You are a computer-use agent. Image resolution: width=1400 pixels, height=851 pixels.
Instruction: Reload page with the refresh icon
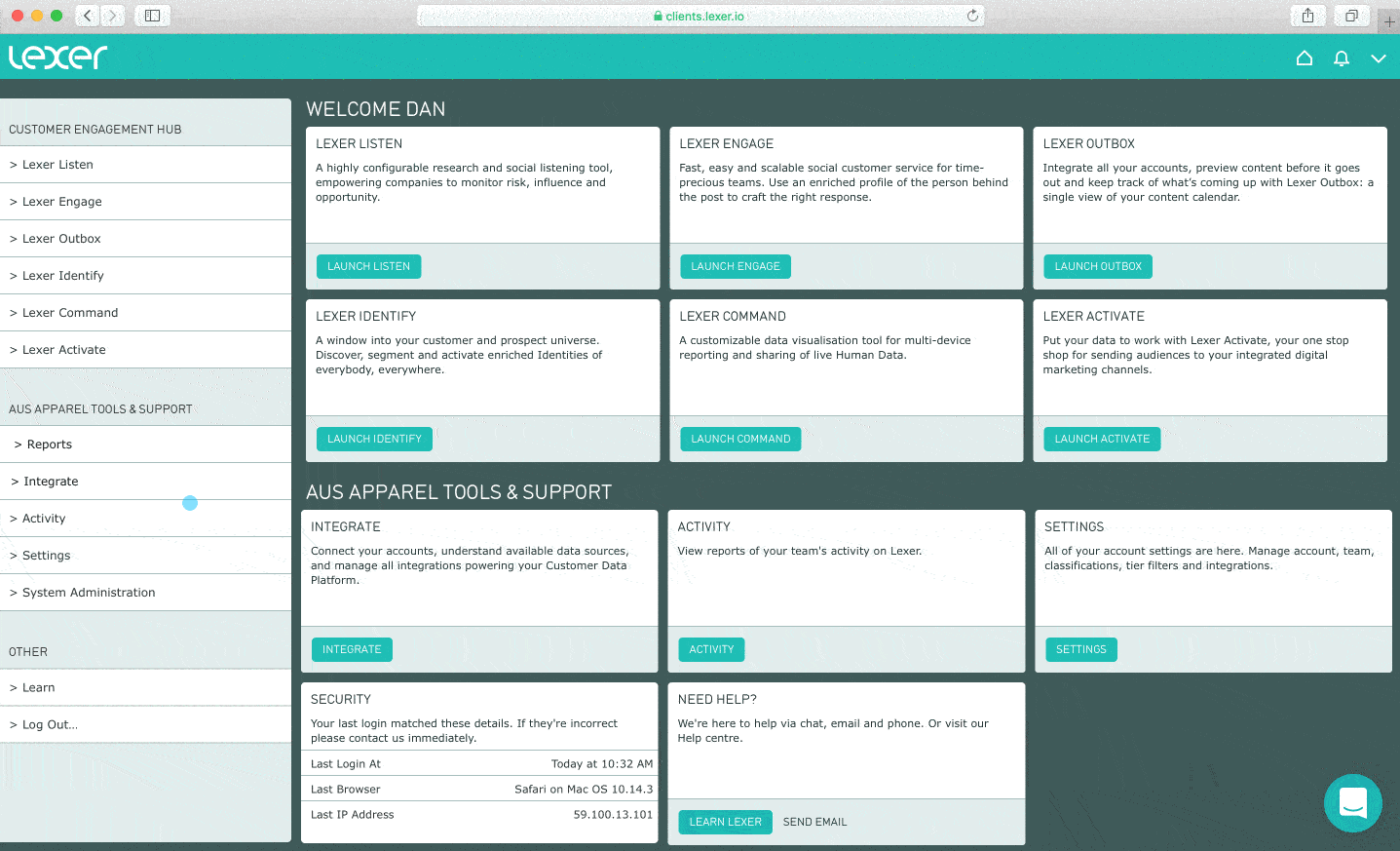point(972,16)
